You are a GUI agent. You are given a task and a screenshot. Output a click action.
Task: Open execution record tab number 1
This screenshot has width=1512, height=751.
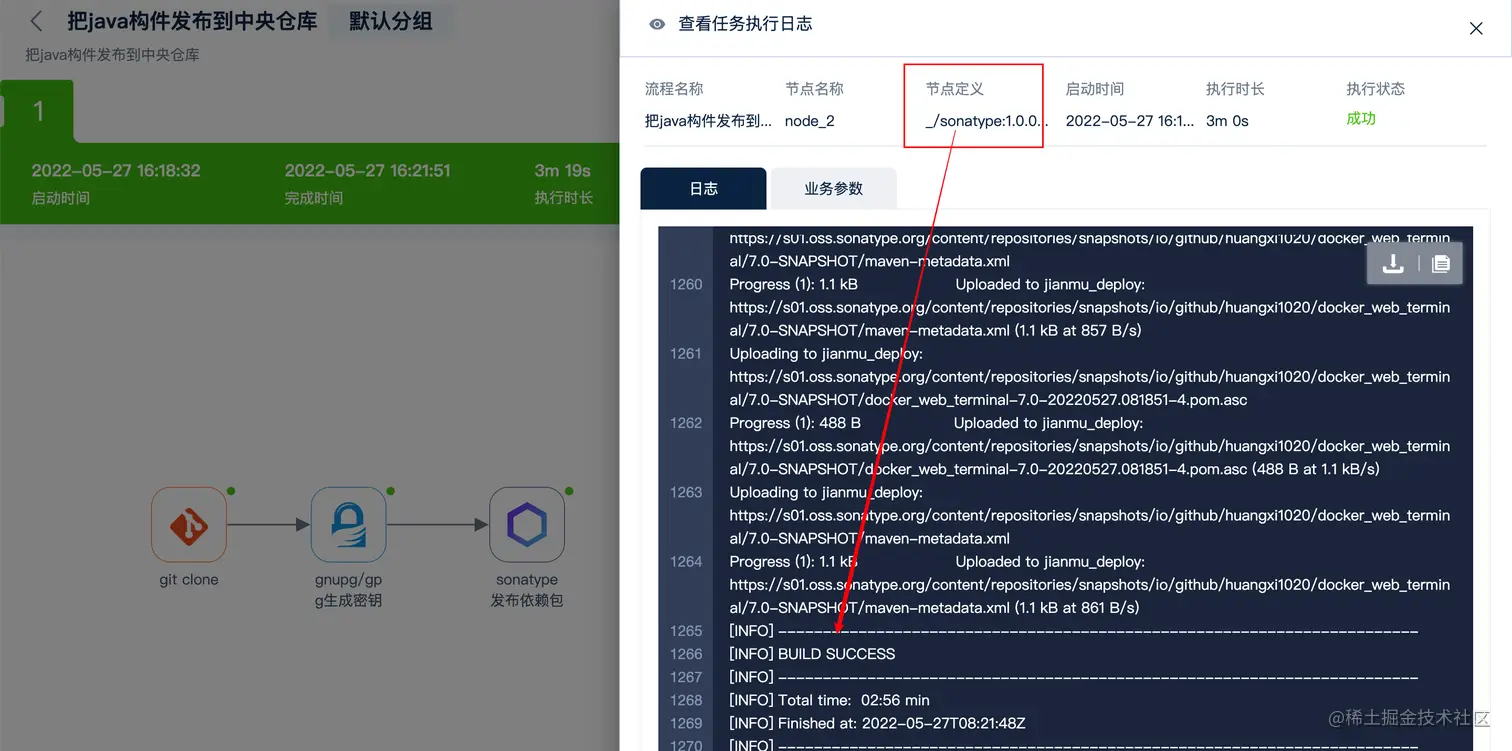point(38,110)
